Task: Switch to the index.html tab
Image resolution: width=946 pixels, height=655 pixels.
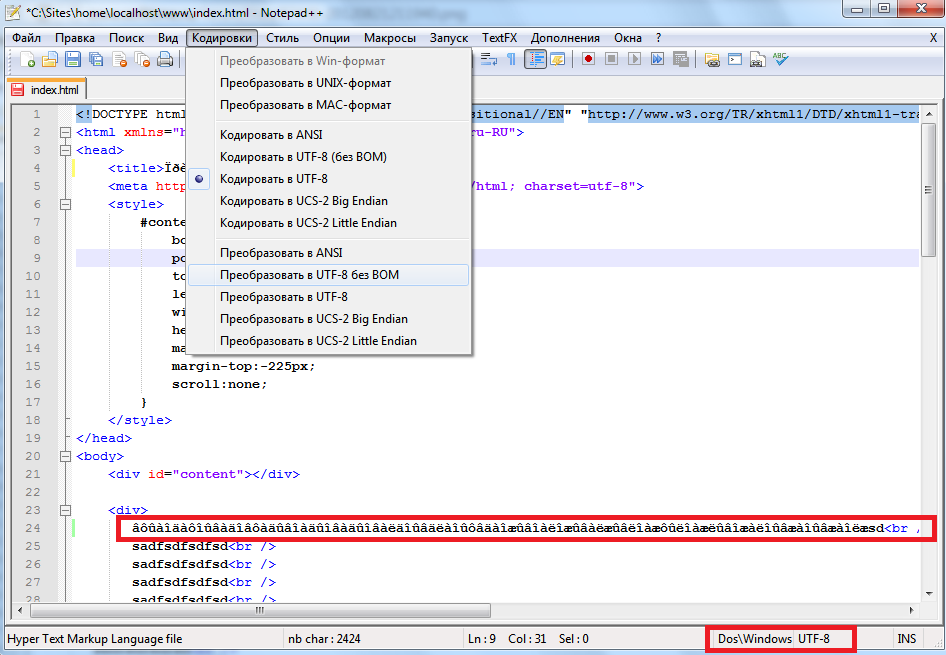Action: pos(47,90)
